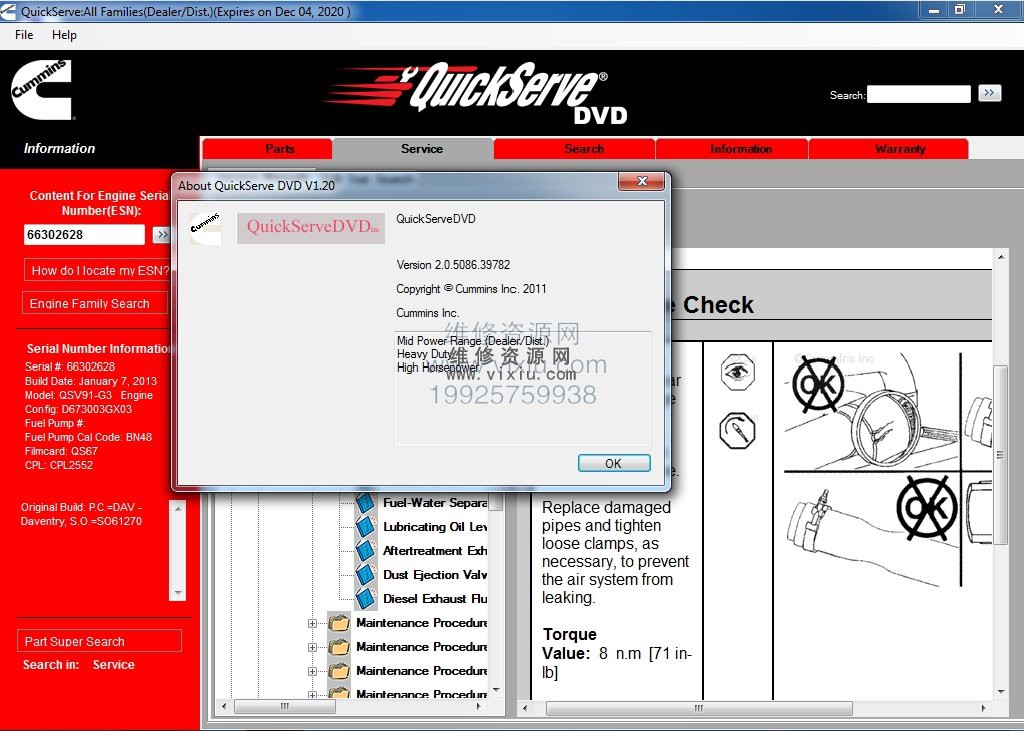The height and width of the screenshot is (731, 1024).
Task: Click the 'CPL: CPL2552' line
Action: pyautogui.click(x=59, y=465)
